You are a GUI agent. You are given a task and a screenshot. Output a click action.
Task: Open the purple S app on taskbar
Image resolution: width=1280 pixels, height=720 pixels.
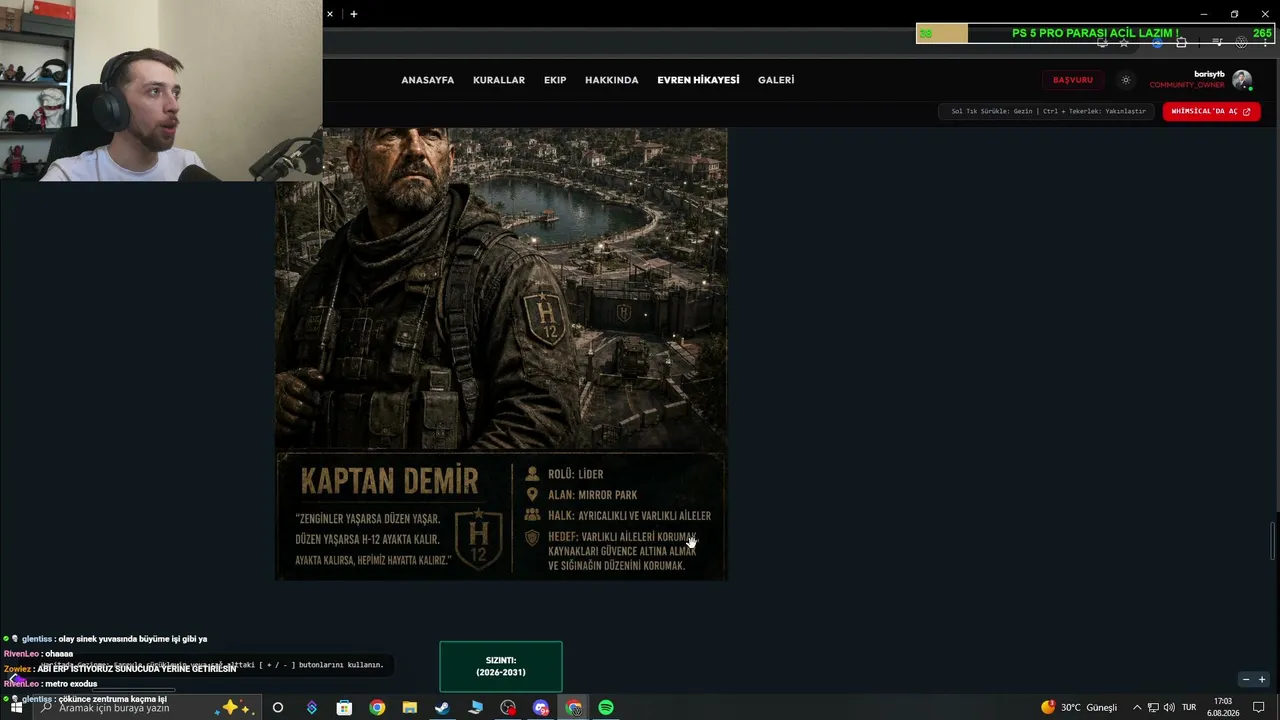(312, 707)
